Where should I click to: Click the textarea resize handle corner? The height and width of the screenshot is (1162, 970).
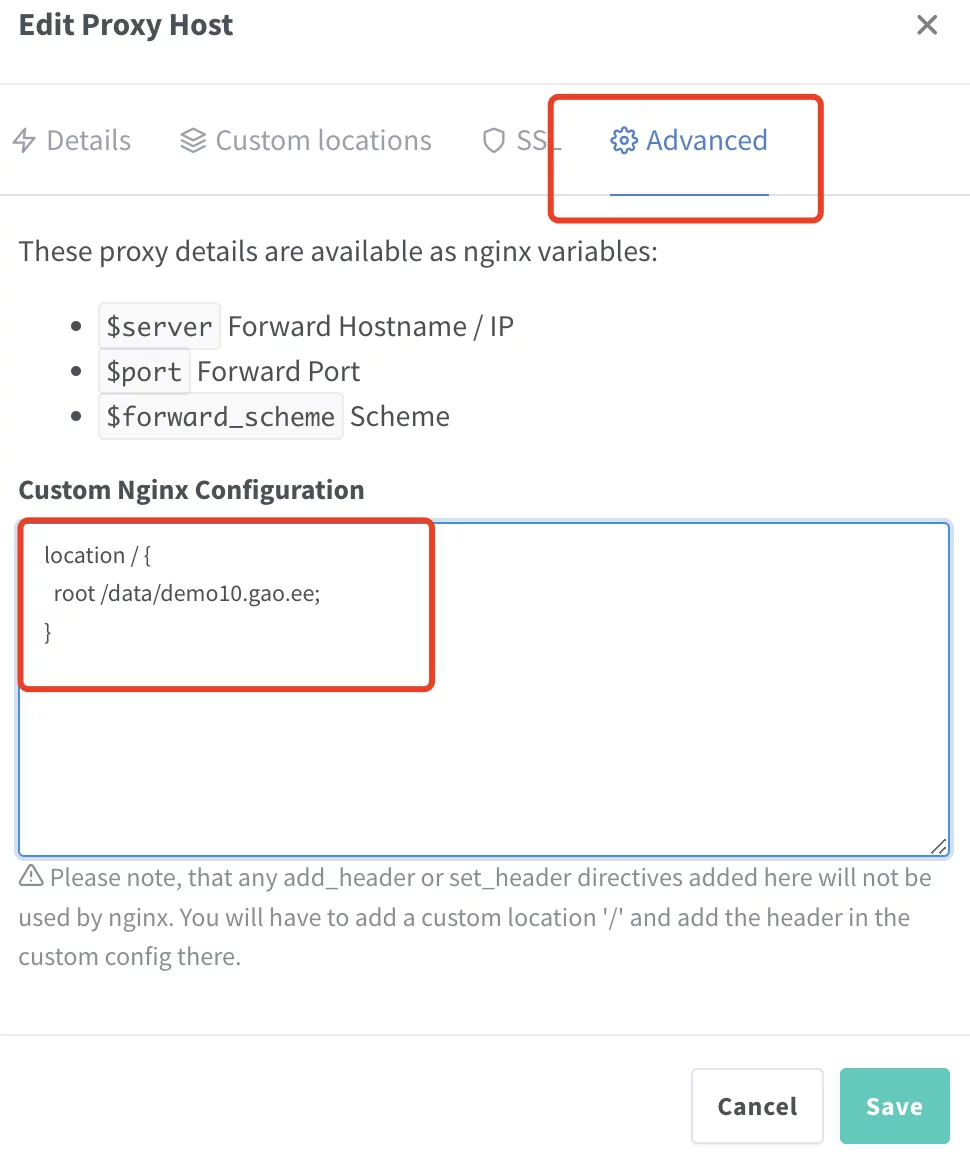(939, 846)
